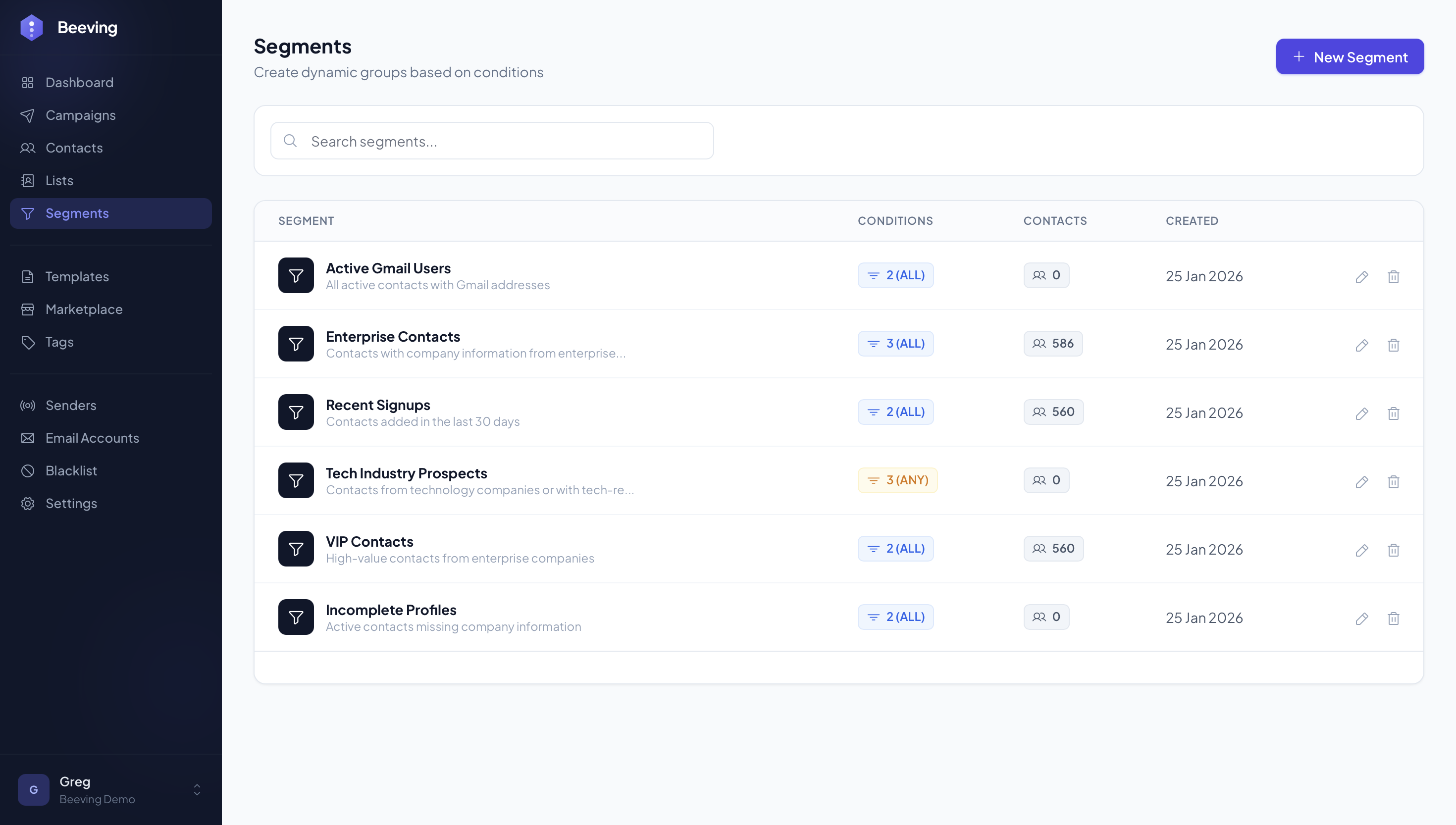Delete the Recent Signups segment via trash icon
Screen dimensions: 1456x825
click(x=1394, y=413)
